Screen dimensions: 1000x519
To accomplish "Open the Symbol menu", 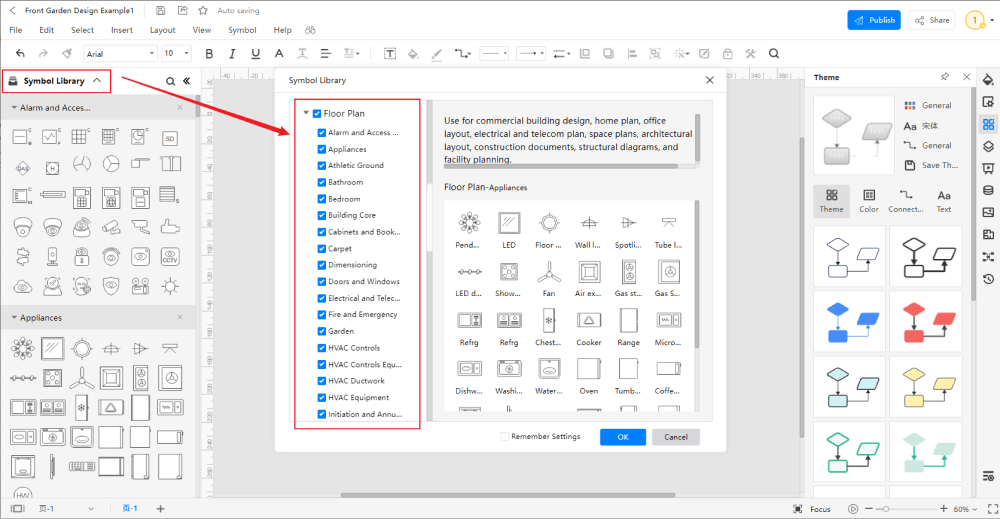I will 242,30.
